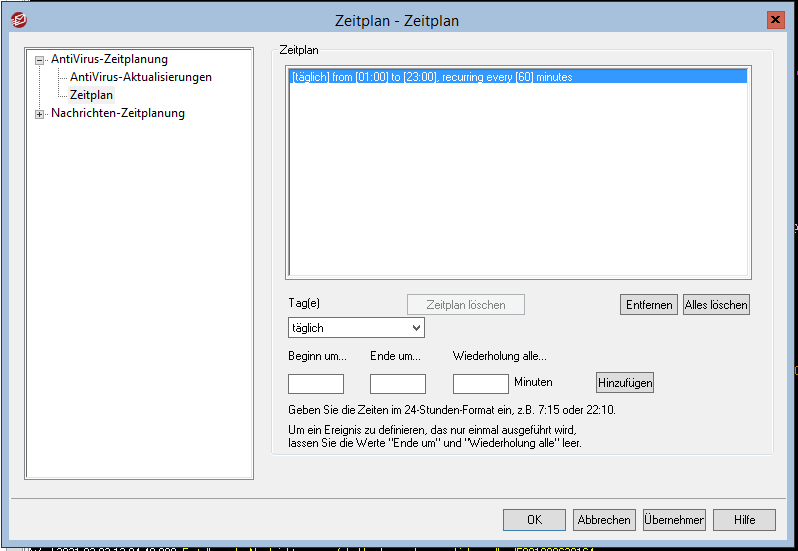Click the MDaemon app icon in title bar
This screenshot has width=798, height=551.
19,20
